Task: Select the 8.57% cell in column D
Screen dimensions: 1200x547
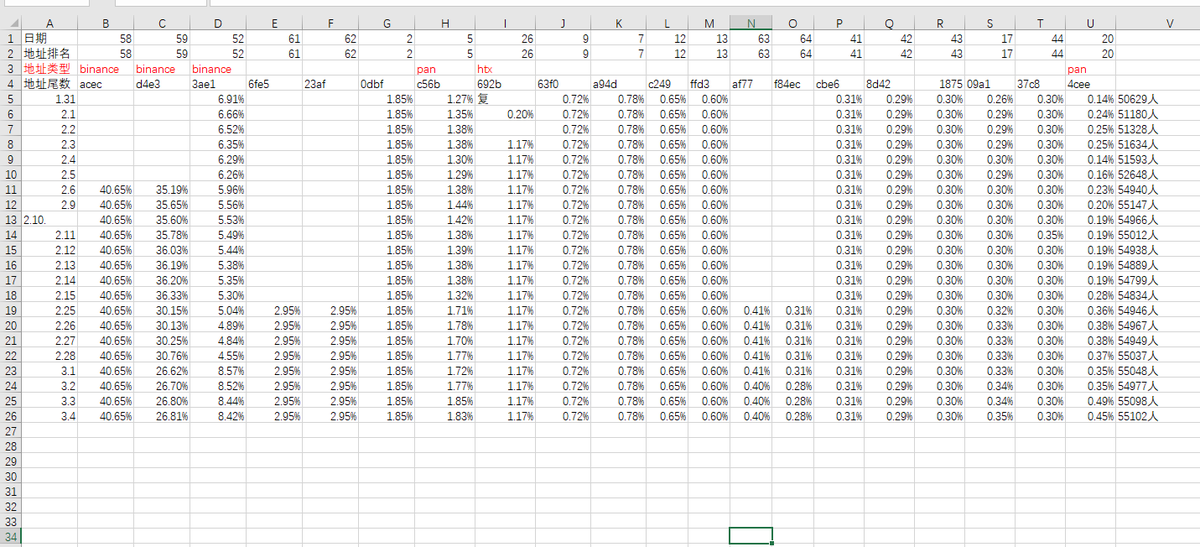Action: click(x=218, y=369)
